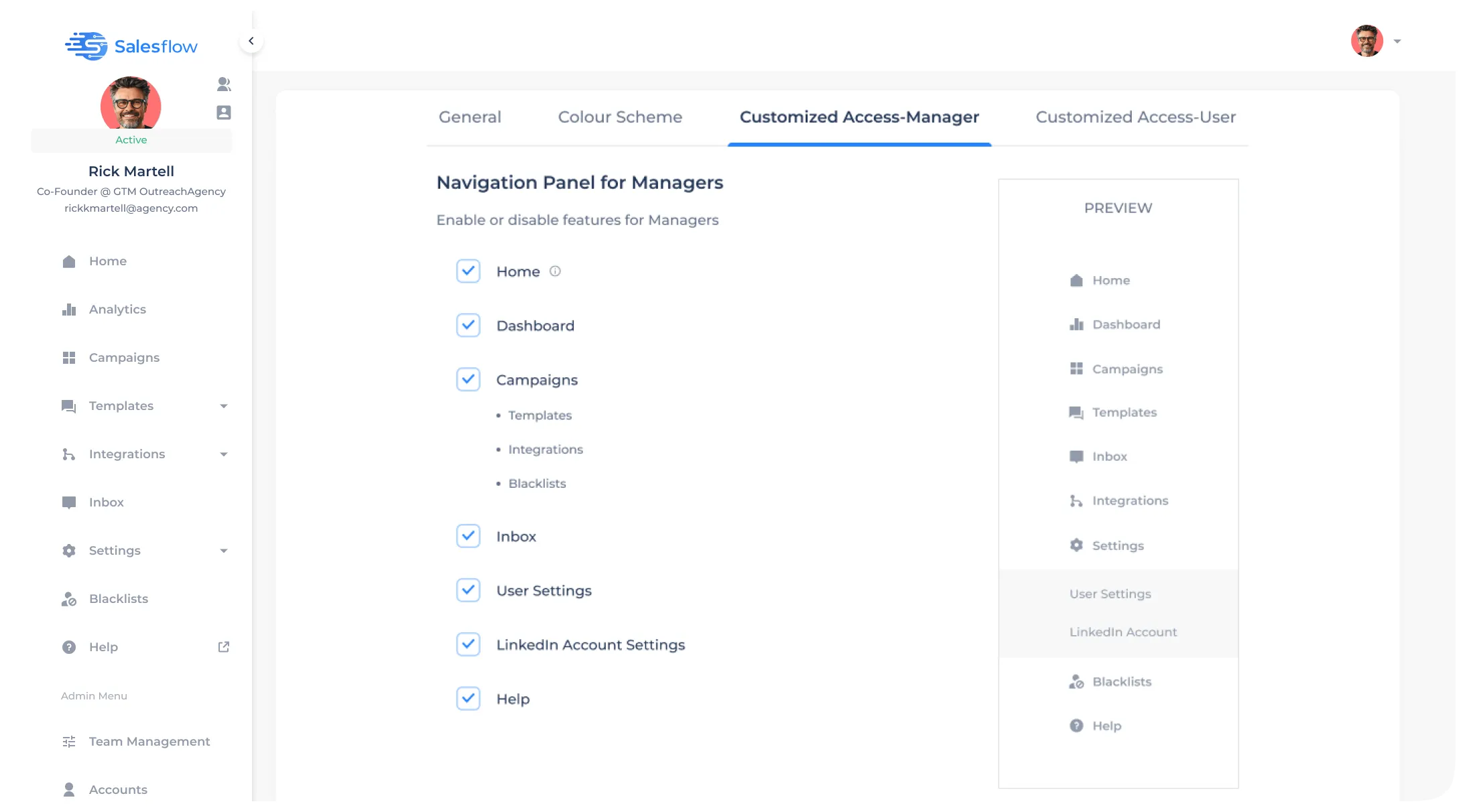Click the Help icon in preview panel
The width and height of the screenshot is (1469, 812).
pyautogui.click(x=1076, y=726)
